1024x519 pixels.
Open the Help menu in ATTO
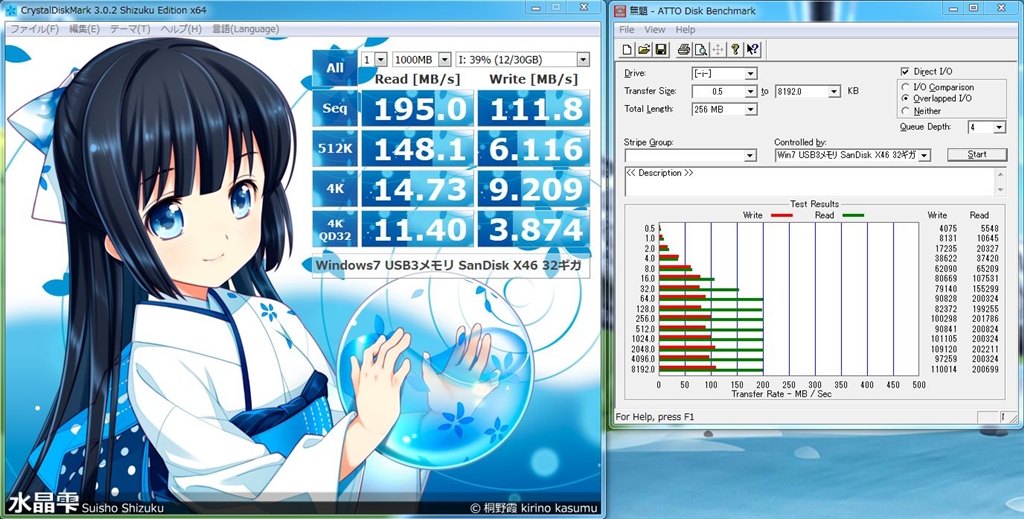click(x=685, y=29)
